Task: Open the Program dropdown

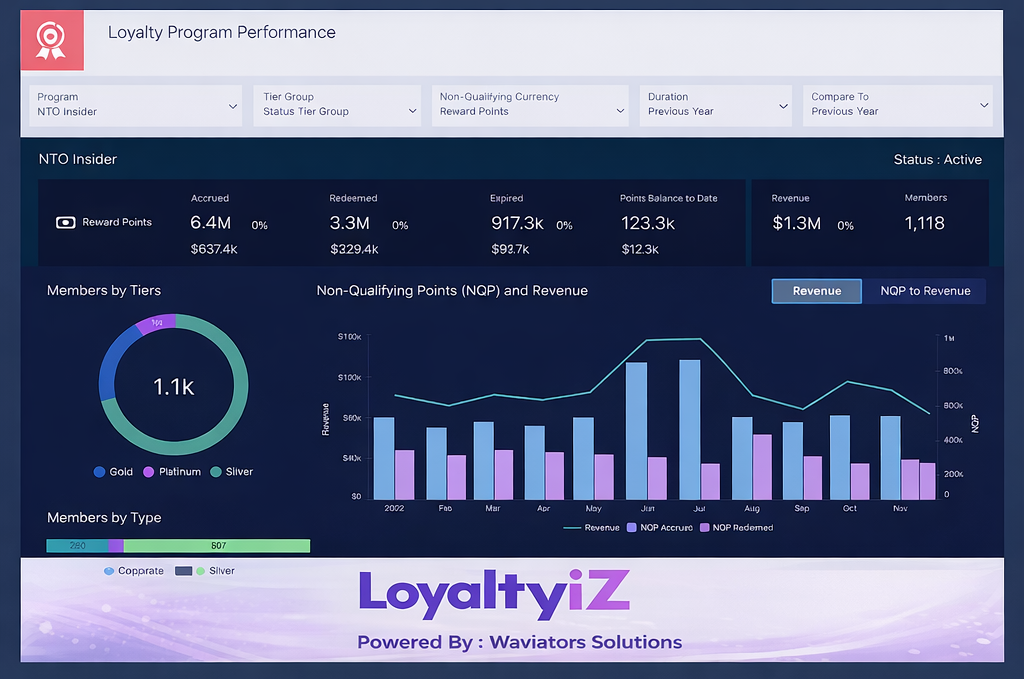Action: click(135, 105)
